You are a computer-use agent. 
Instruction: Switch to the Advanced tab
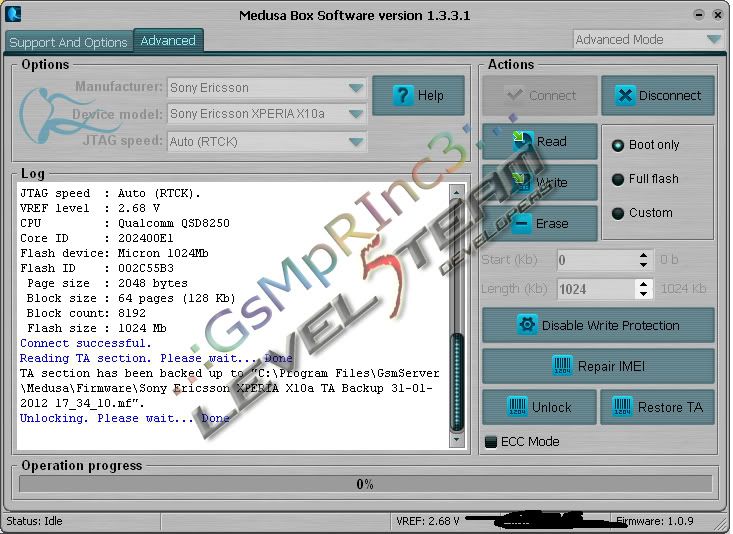point(168,41)
